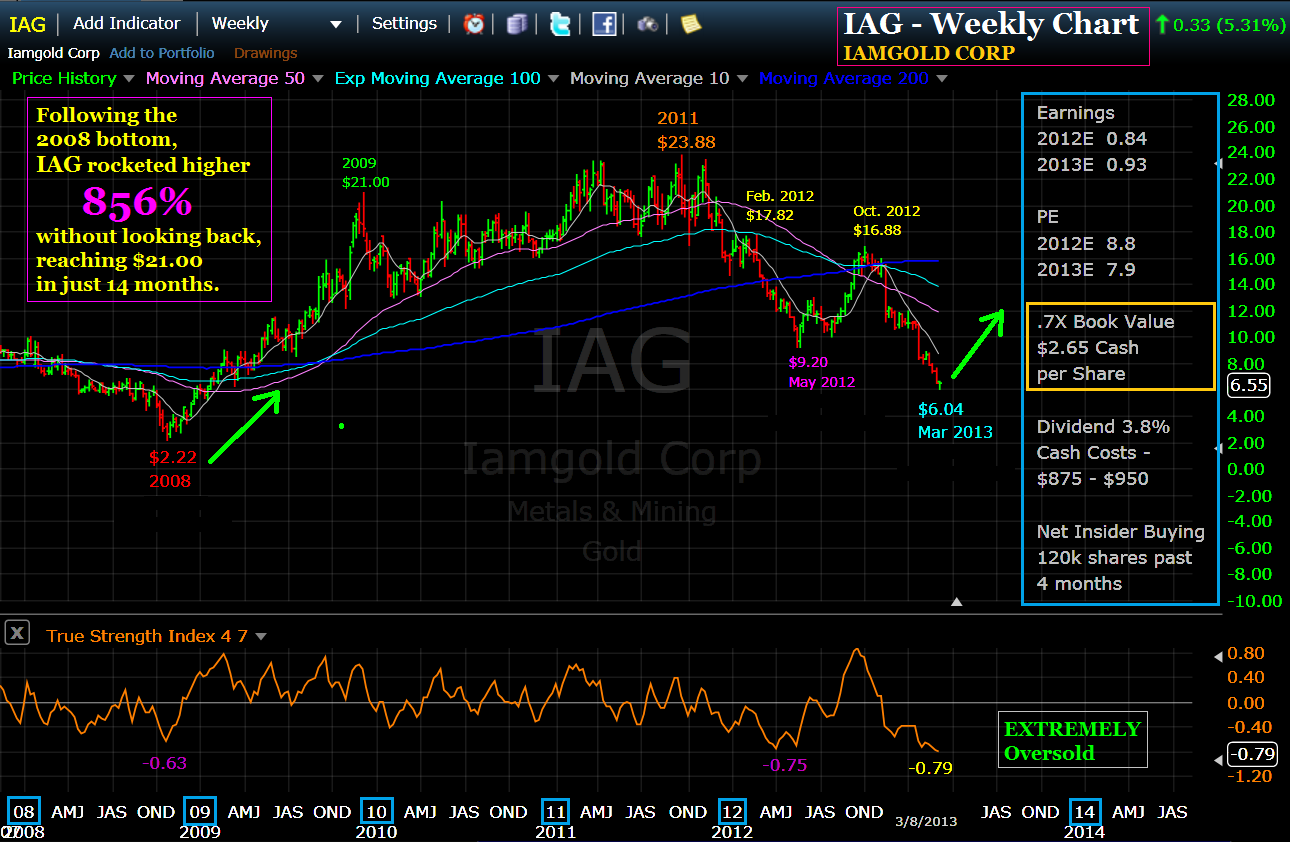The height and width of the screenshot is (842, 1290).
Task: Share chart via the Twitter icon
Action: pos(560,24)
